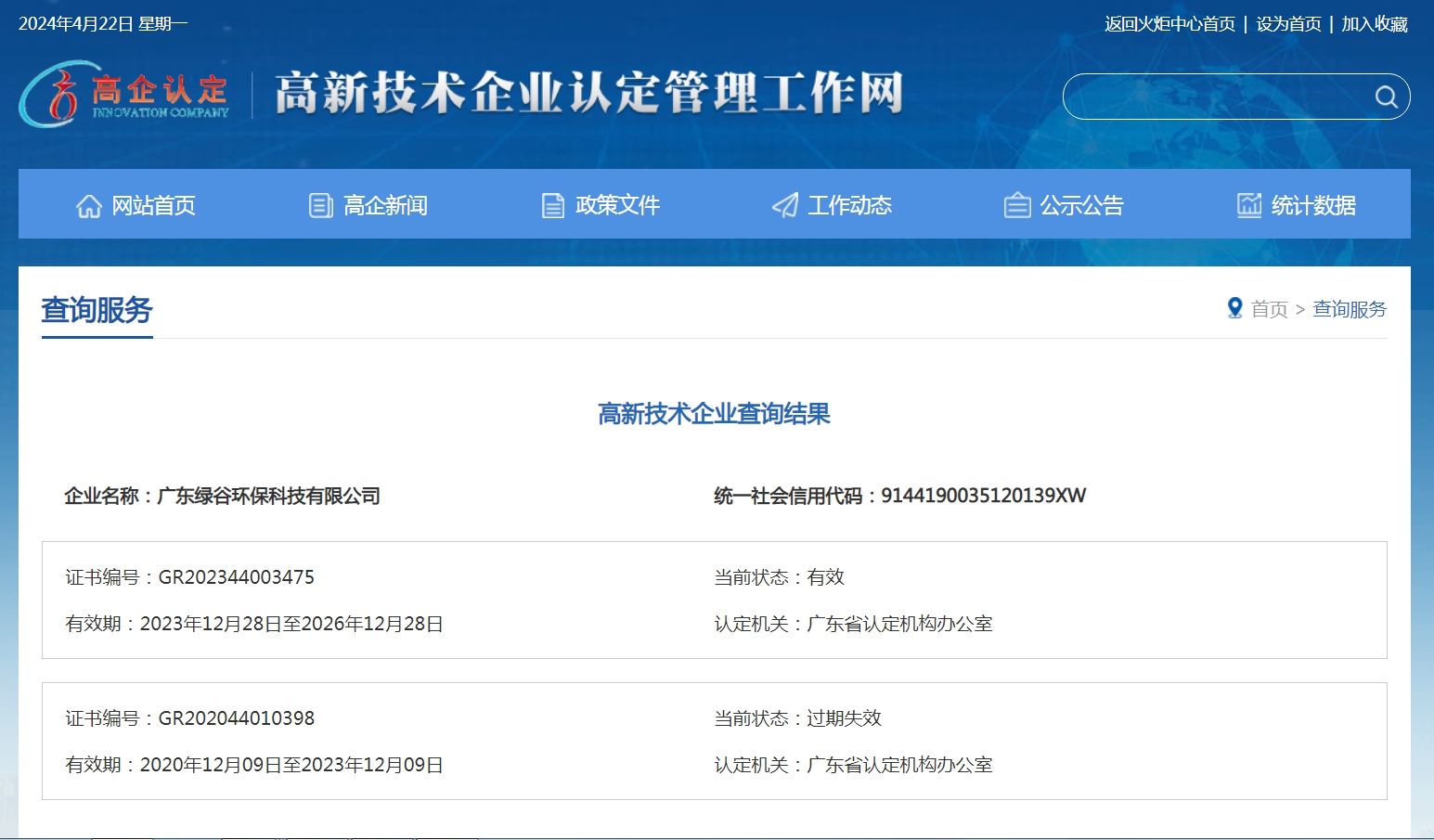
Task: Click the location pin icon in breadcrumb
Action: 1234,308
